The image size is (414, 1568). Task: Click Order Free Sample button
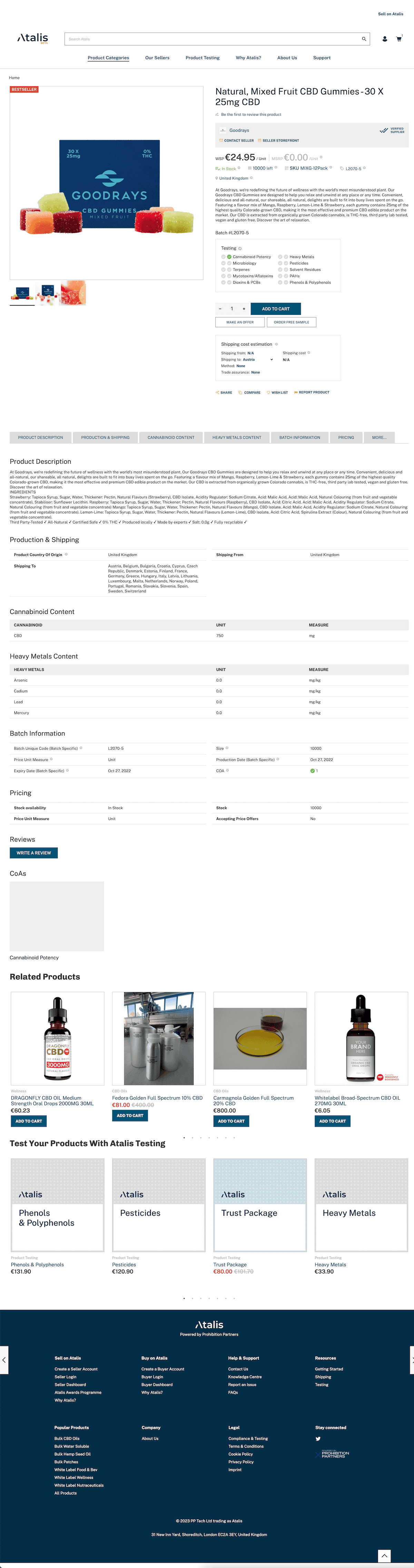point(291,322)
